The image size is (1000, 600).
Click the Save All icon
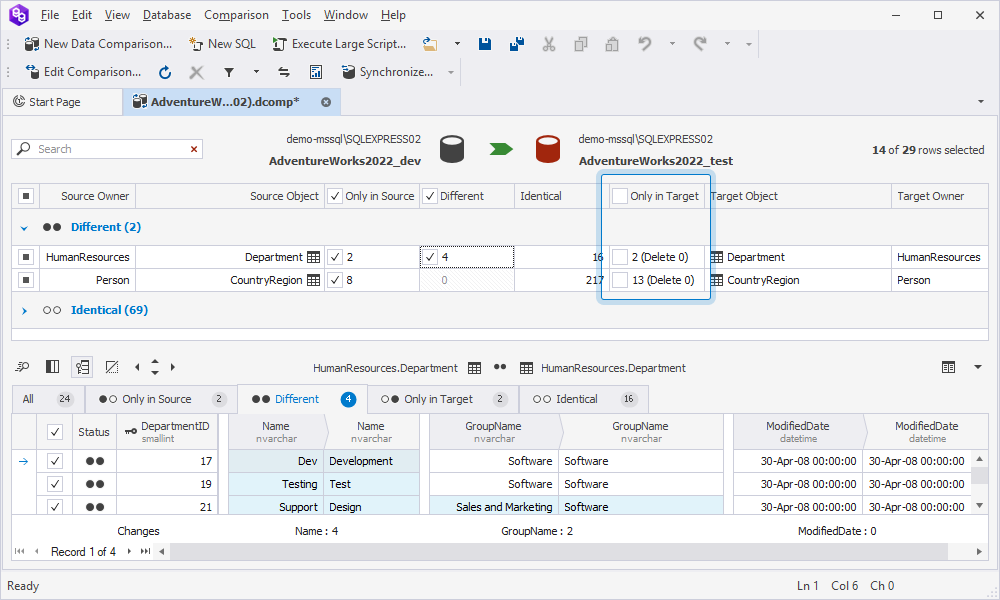click(516, 44)
